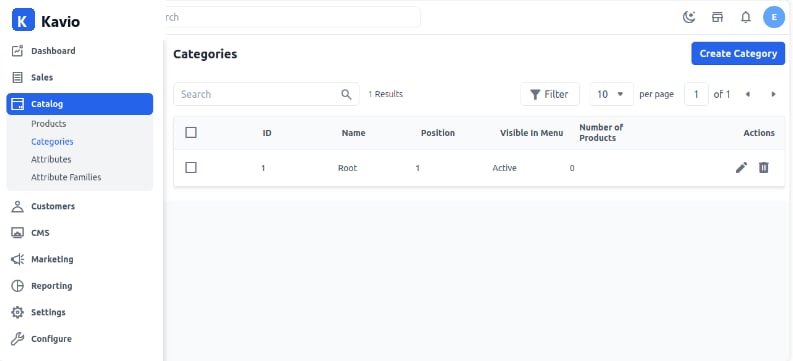Screen dimensions: 793x361
Task: Go to Products submenu link
Action: pyautogui.click(x=49, y=124)
